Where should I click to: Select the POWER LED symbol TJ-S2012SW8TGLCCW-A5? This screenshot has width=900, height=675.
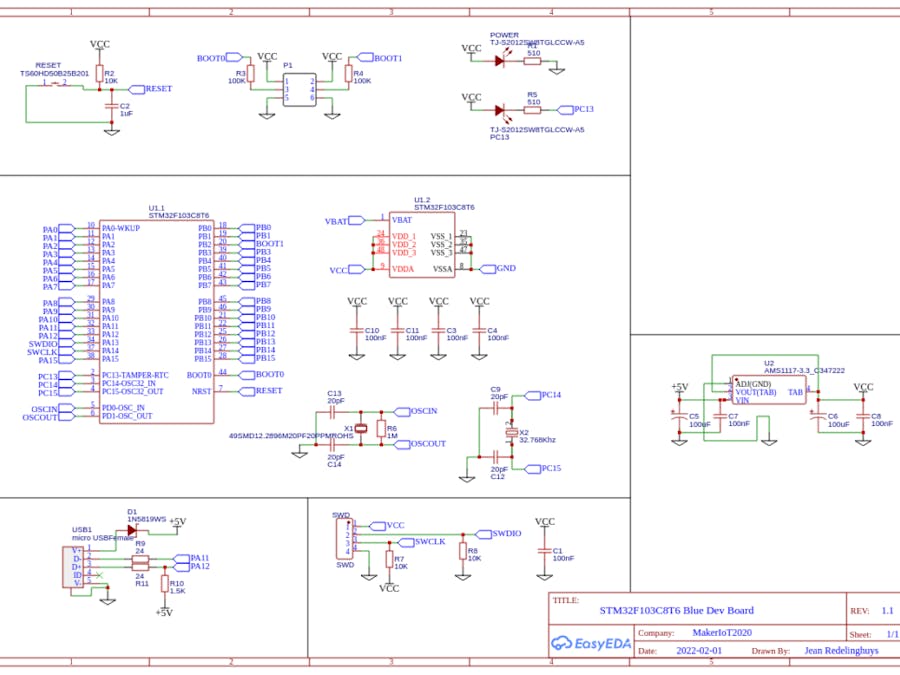pos(498,60)
